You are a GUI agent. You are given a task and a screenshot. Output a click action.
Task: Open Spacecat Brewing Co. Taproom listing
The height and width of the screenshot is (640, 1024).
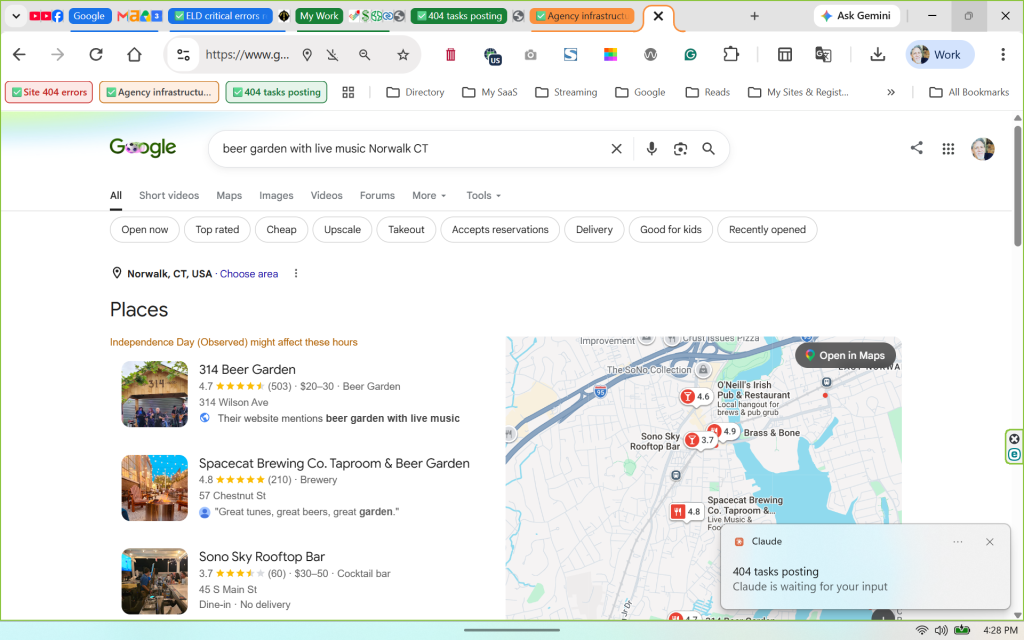click(334, 463)
